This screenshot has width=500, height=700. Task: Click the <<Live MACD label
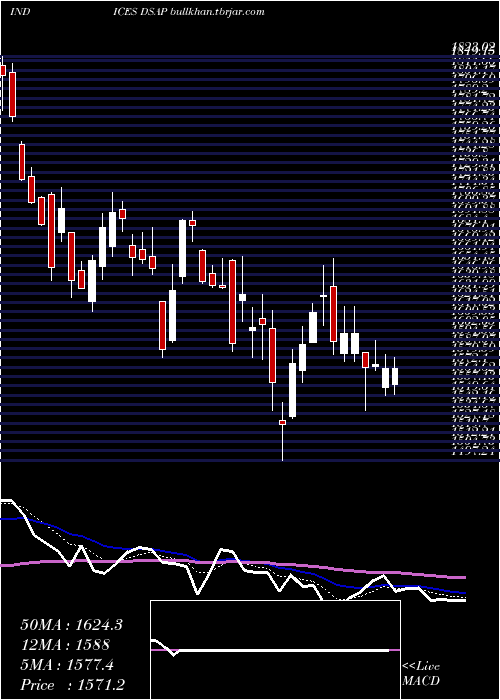(x=421, y=673)
